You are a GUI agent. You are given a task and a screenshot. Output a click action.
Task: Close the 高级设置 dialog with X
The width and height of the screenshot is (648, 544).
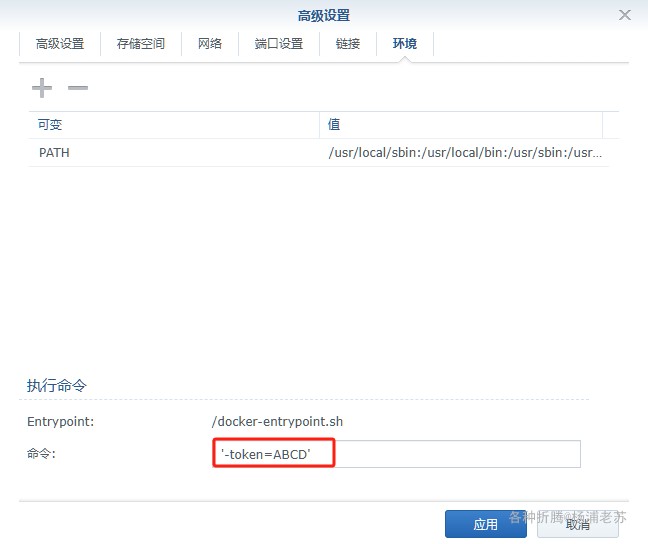coord(624,15)
